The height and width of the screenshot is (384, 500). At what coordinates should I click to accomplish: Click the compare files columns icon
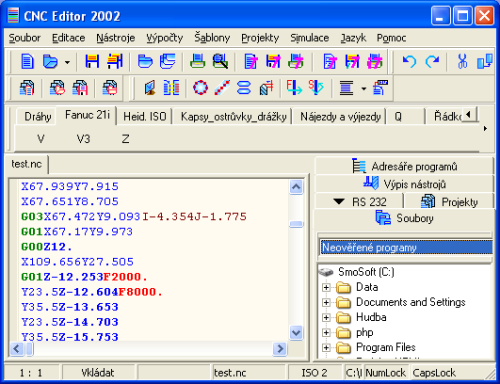(x=171, y=88)
